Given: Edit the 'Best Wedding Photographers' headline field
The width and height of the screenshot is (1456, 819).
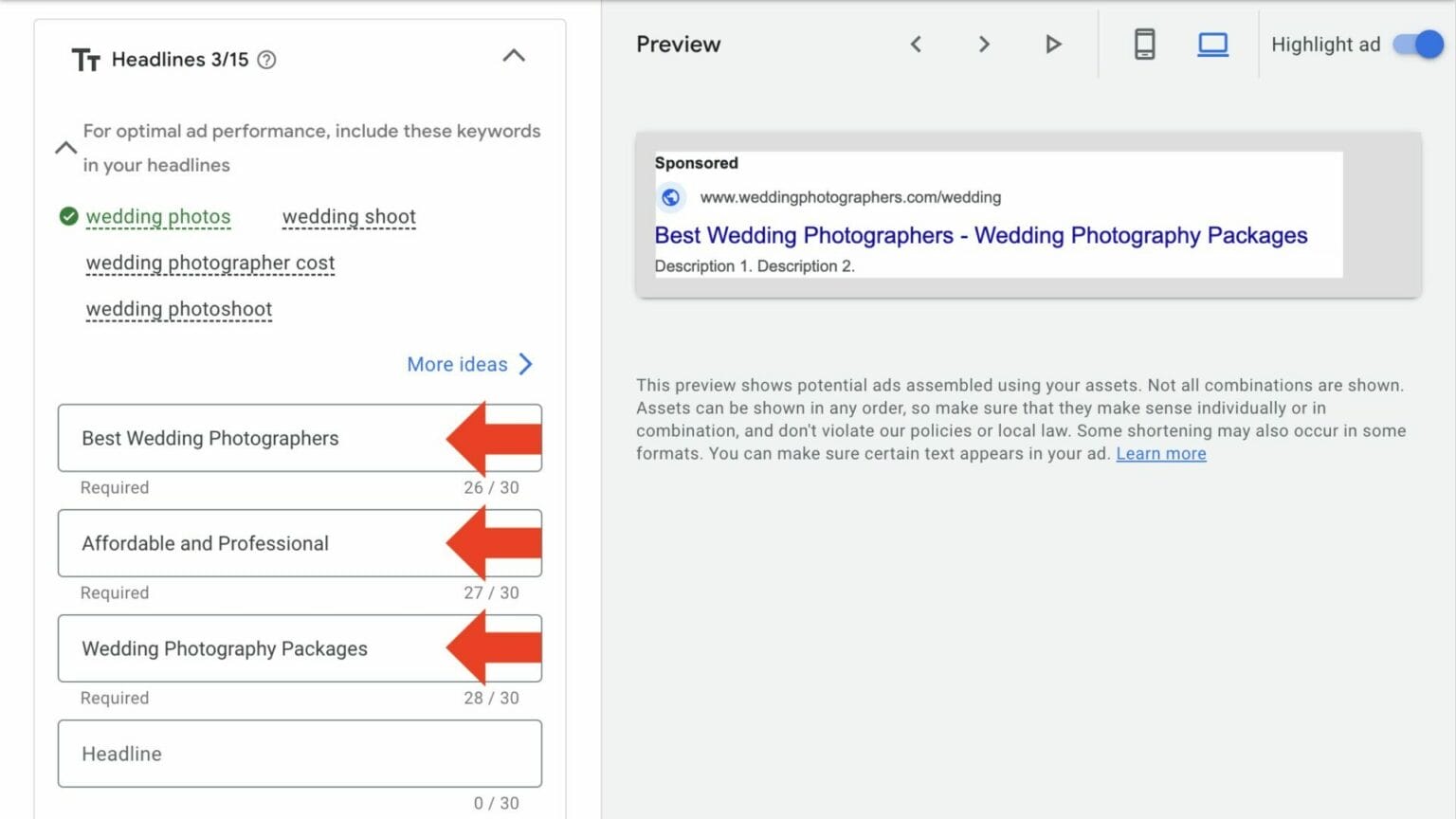Looking at the screenshot, I should 246,438.
